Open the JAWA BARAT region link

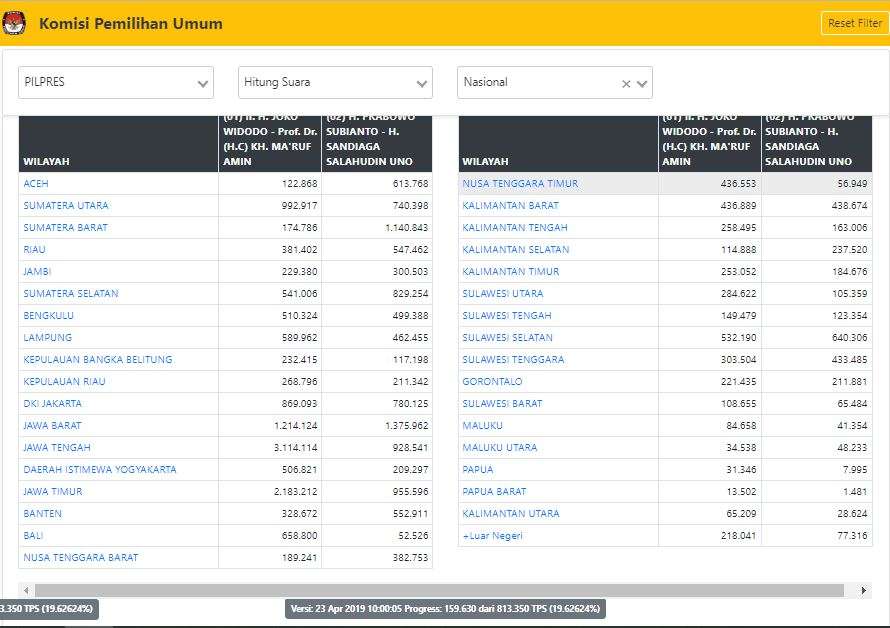tap(53, 426)
